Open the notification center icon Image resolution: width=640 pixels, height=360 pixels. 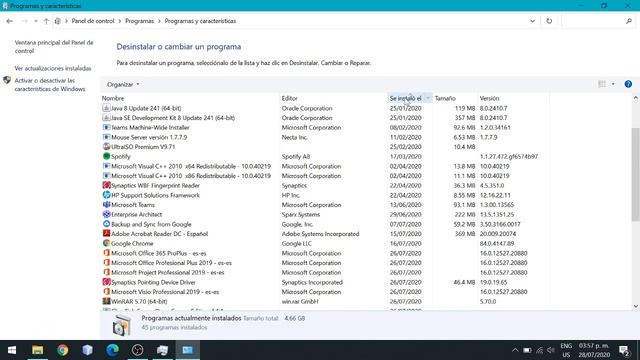coord(624,350)
